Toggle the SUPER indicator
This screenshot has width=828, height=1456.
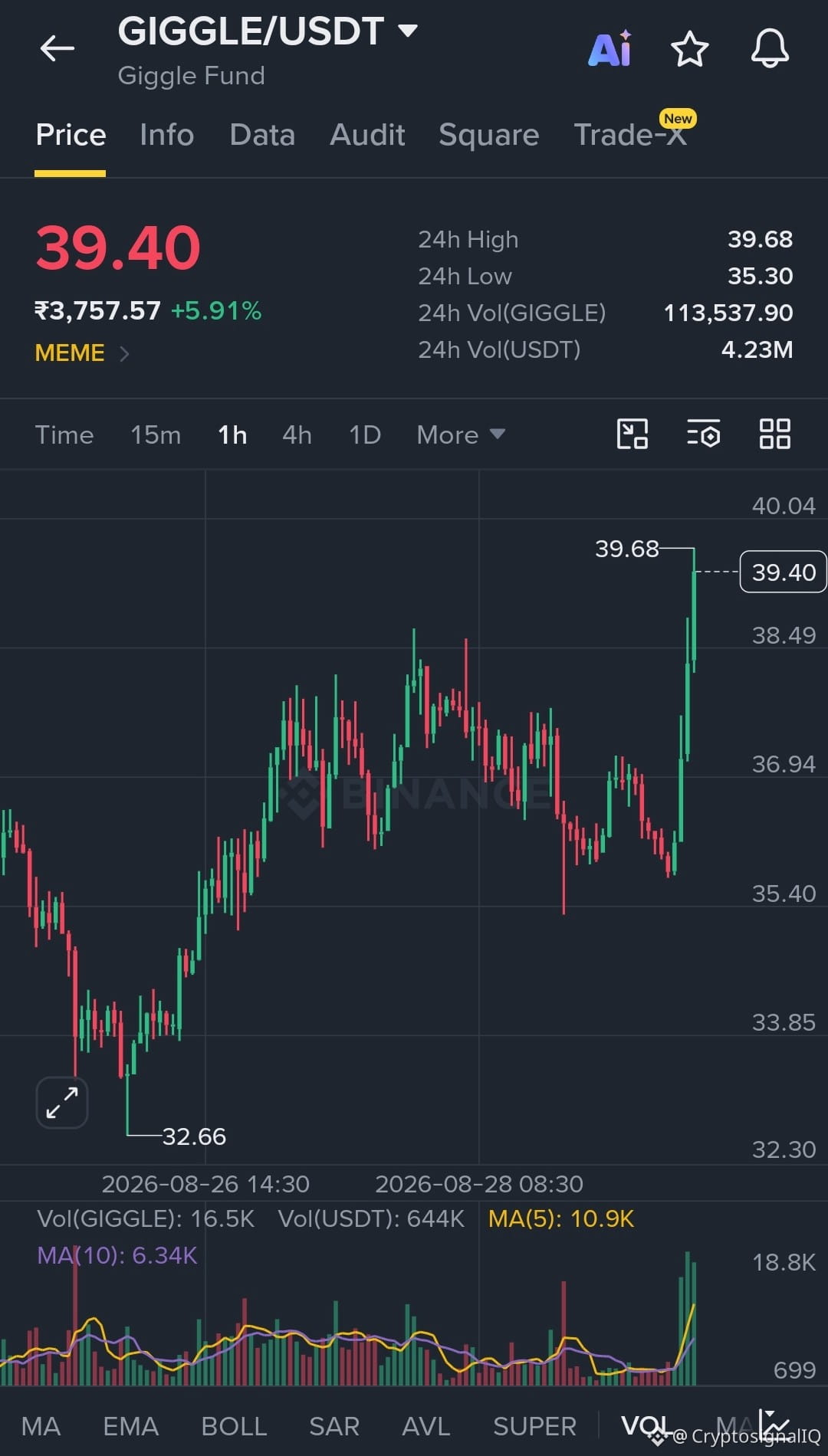tap(534, 1426)
